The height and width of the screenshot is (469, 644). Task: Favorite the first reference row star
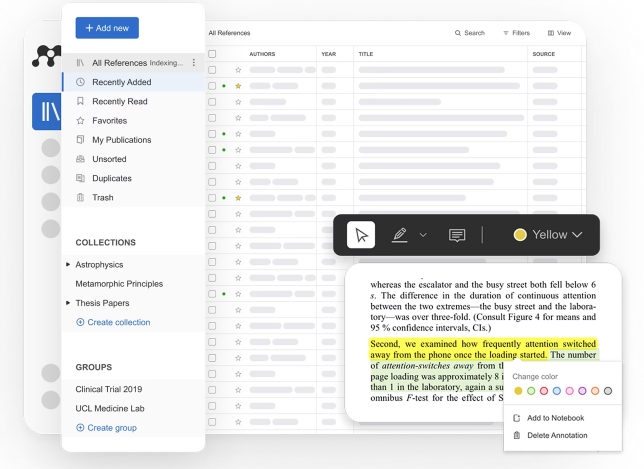(238, 70)
